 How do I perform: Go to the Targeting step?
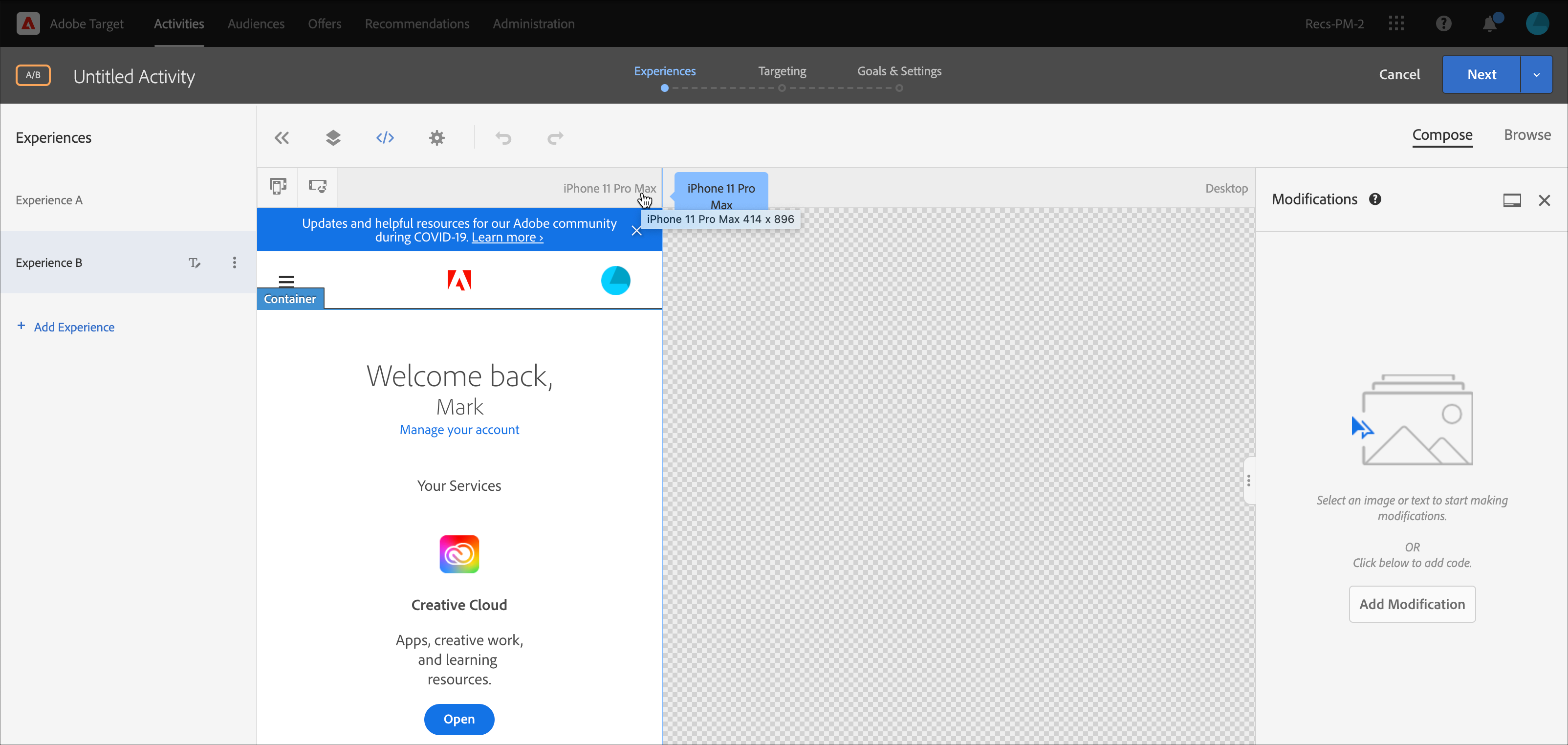point(782,71)
